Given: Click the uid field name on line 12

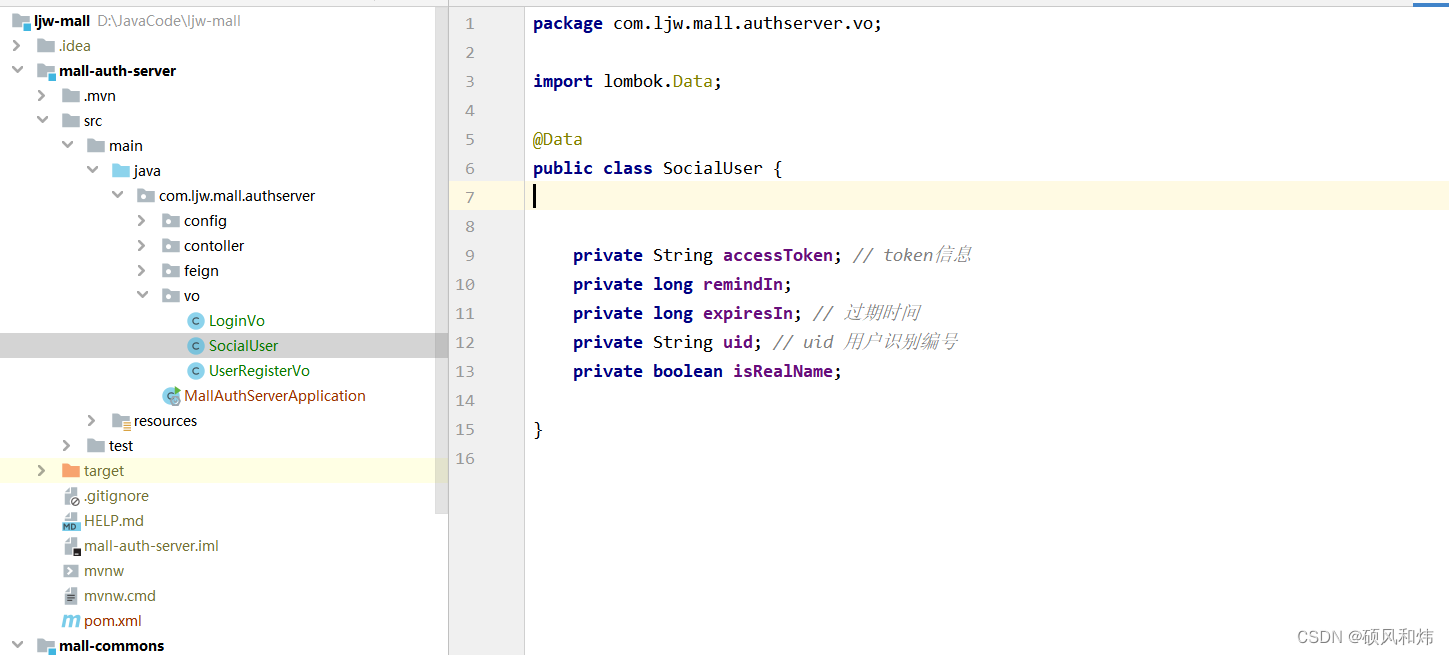Looking at the screenshot, I should (x=738, y=342).
